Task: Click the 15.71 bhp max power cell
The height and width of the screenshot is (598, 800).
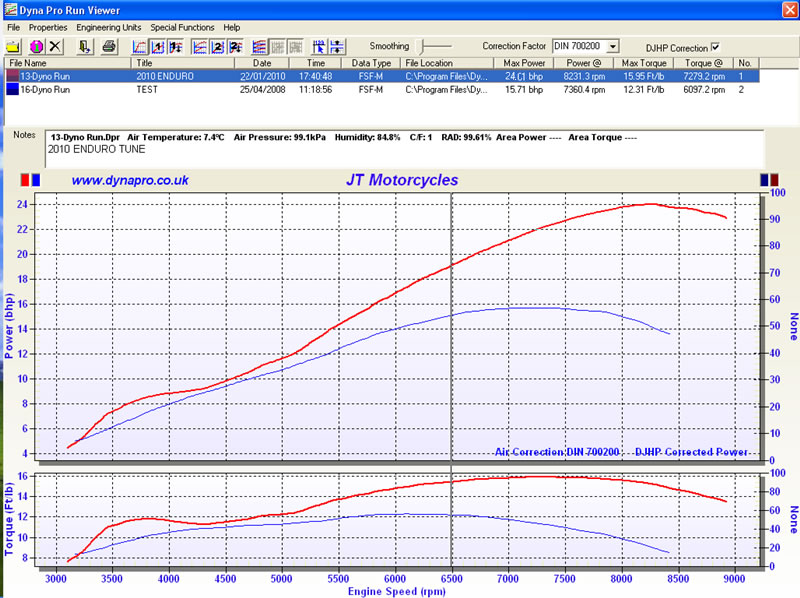Action: pos(524,89)
